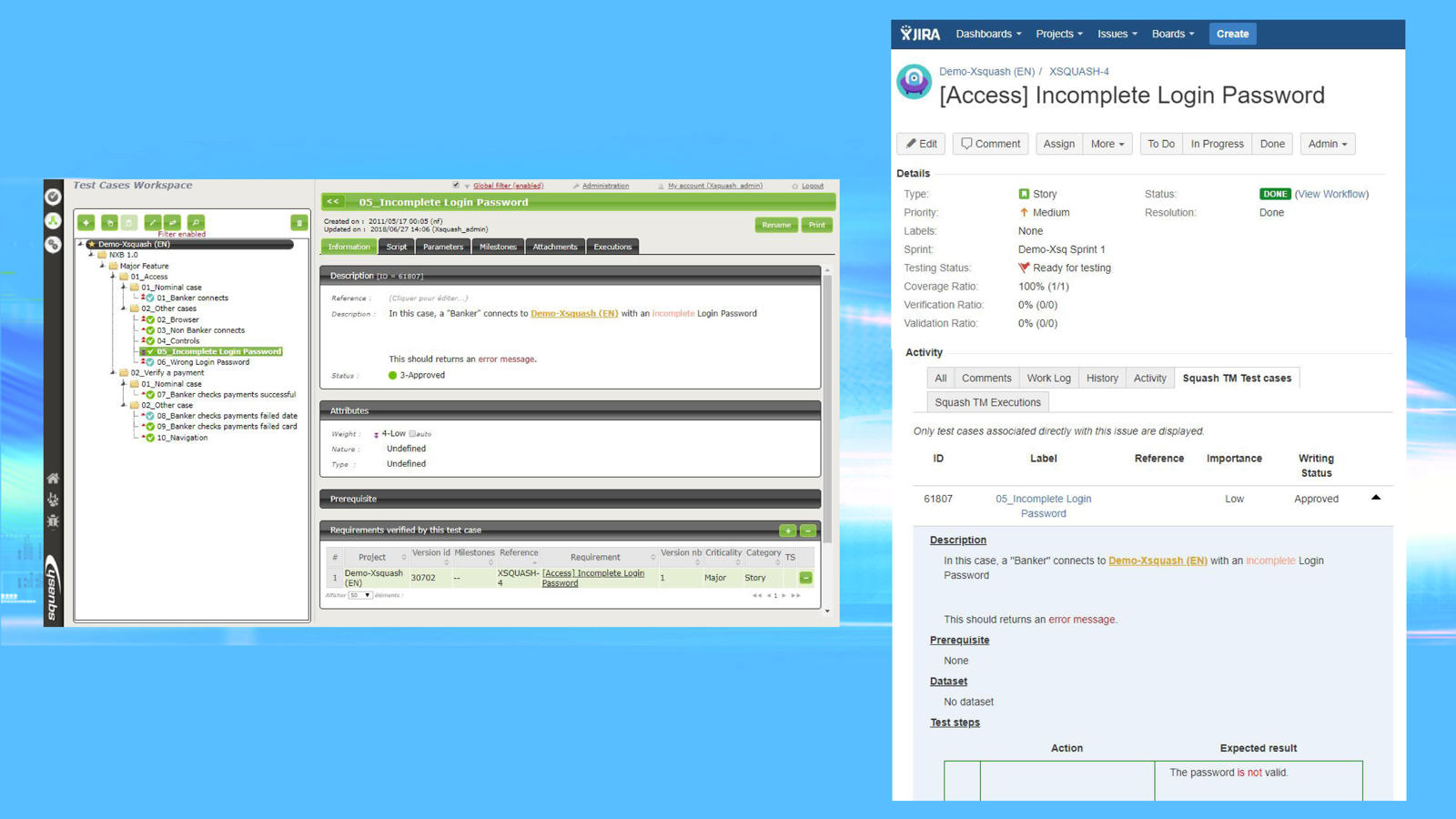The image size is (1456, 819).
Task: Click the '<<' back button beside test case title
Action: (332, 202)
